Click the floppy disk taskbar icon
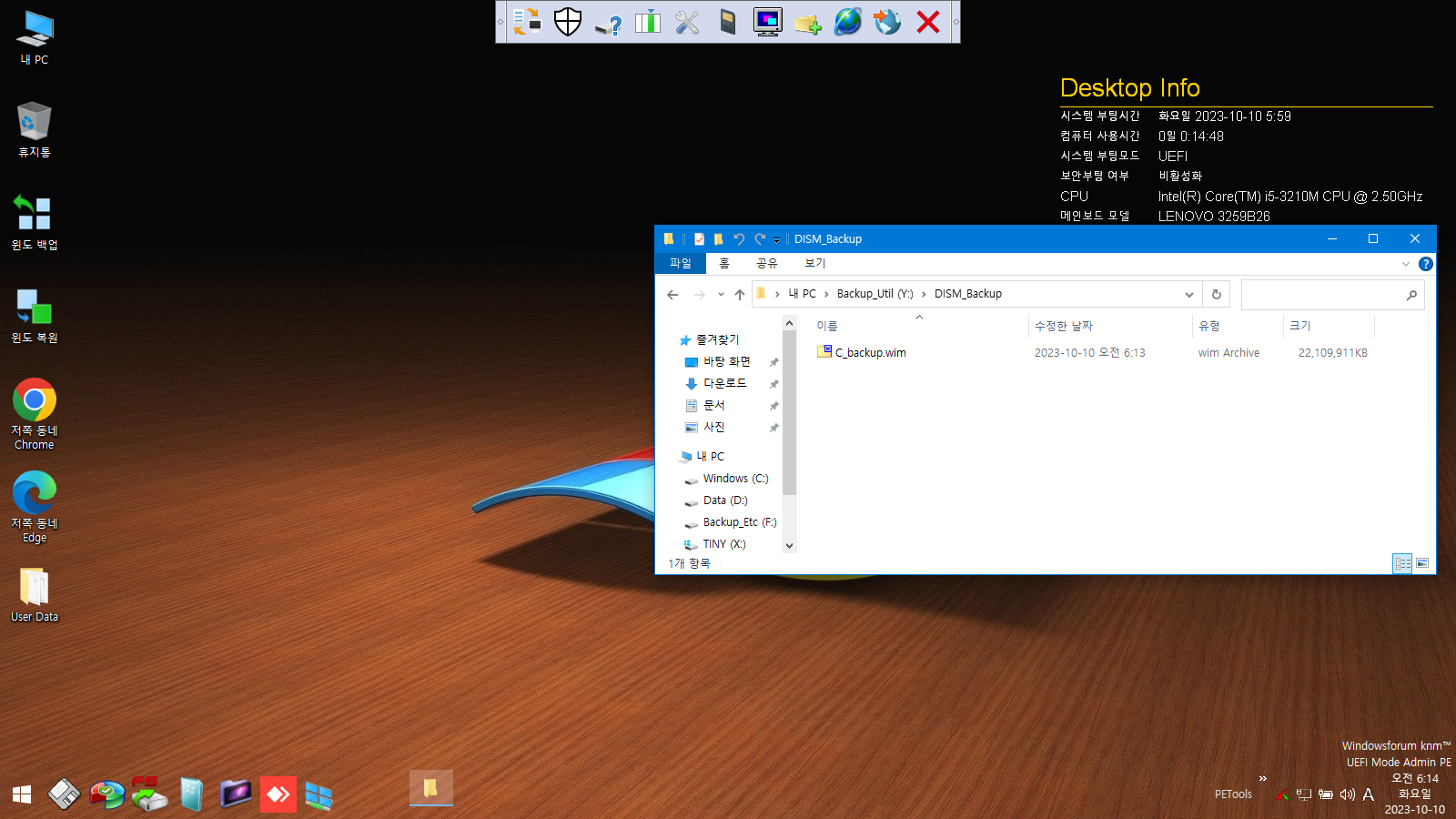The width and height of the screenshot is (1456, 819). click(64, 794)
